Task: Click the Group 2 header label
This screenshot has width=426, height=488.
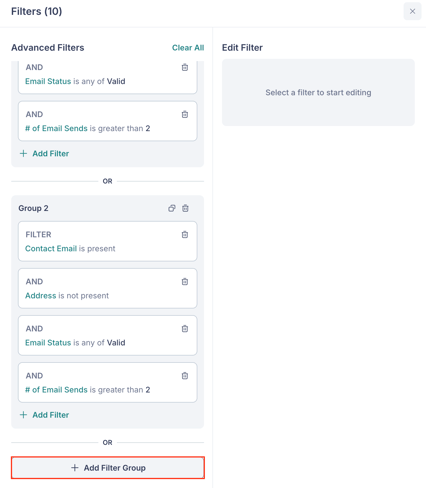Action: pos(33,208)
